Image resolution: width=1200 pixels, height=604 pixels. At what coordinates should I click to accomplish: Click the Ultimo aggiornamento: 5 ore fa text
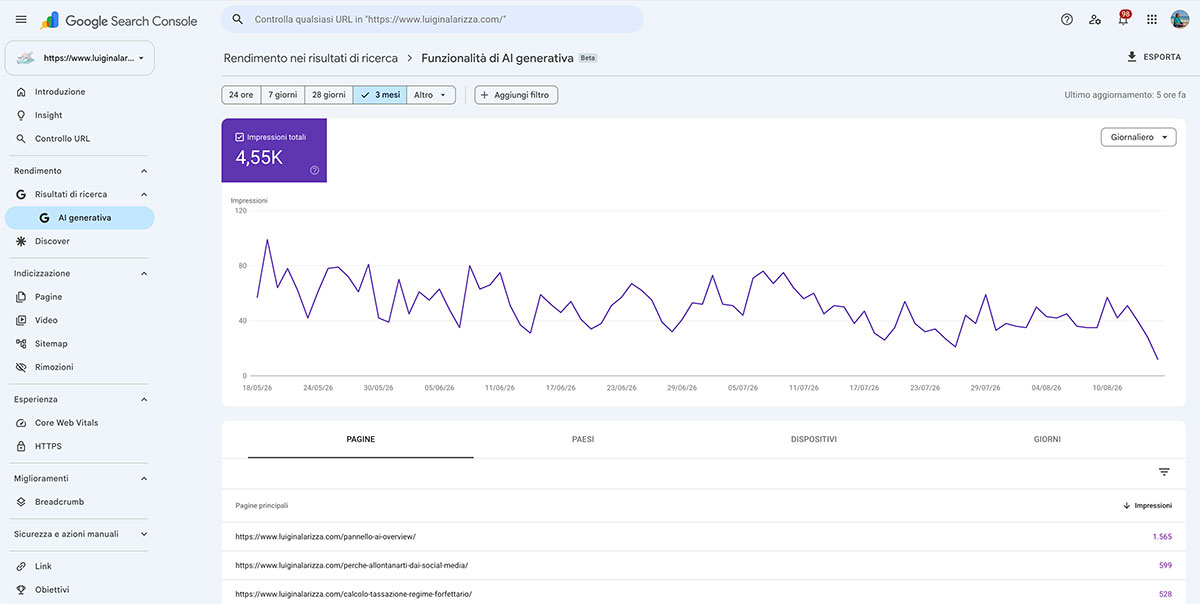pyautogui.click(x=1125, y=95)
